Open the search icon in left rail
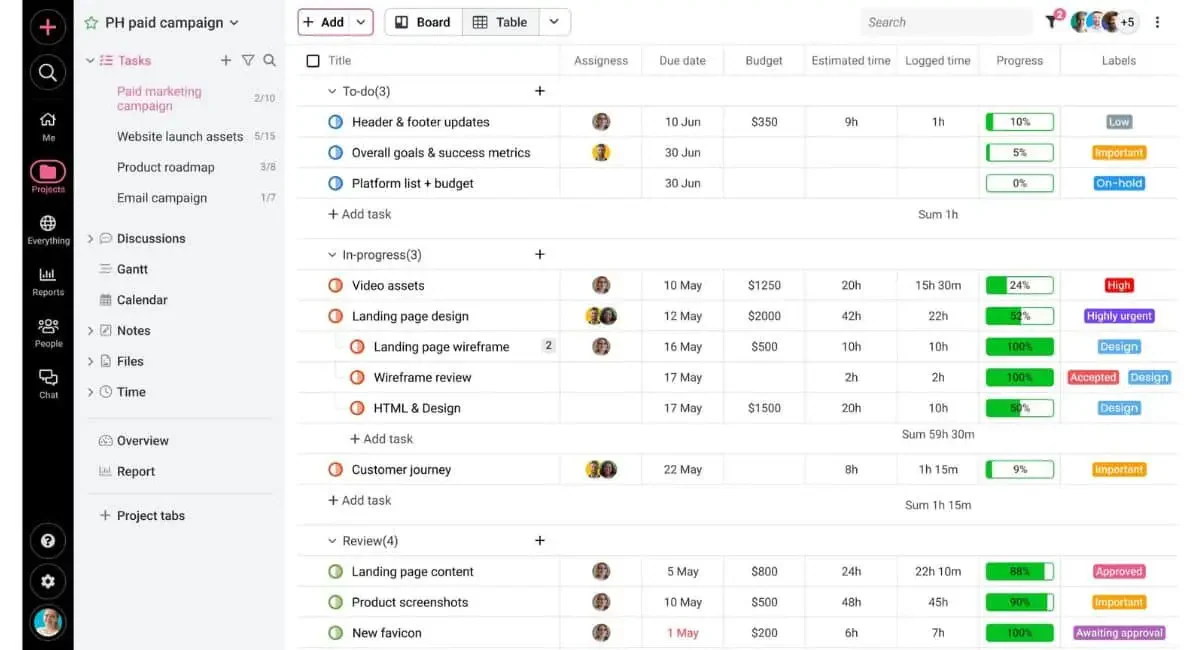The image size is (1200, 650). pyautogui.click(x=47, y=72)
